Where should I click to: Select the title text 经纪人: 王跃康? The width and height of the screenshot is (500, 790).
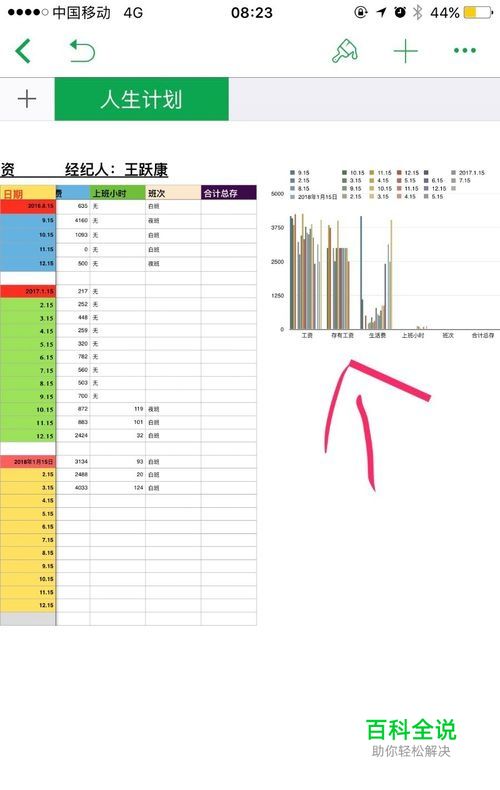[x=116, y=170]
